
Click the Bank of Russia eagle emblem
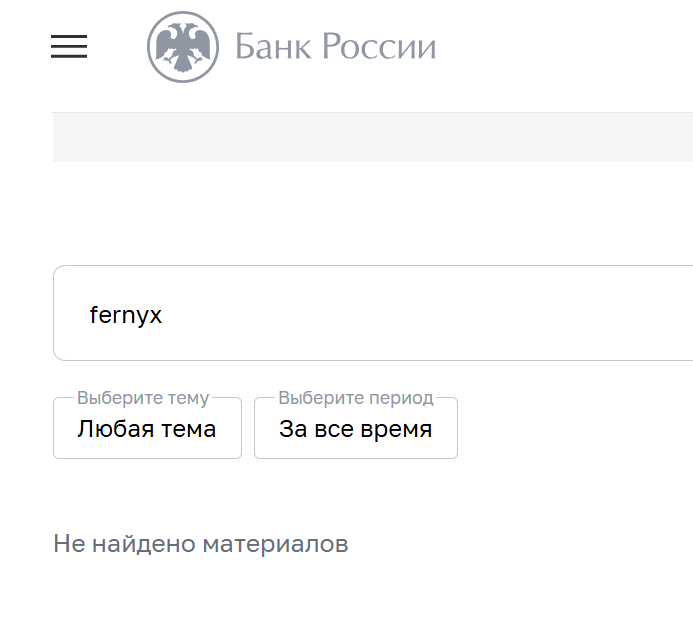(x=182, y=47)
